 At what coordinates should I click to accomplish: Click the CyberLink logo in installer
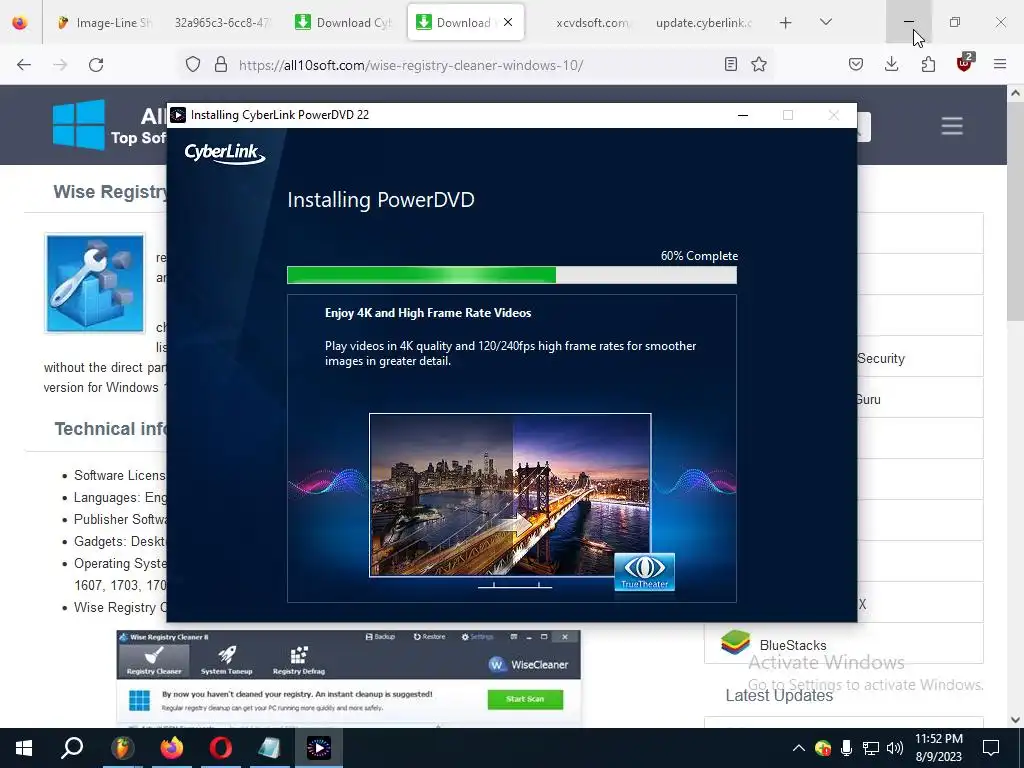point(225,153)
